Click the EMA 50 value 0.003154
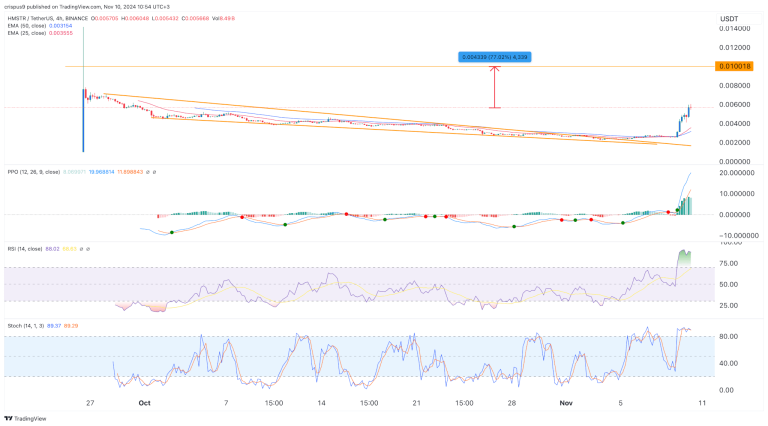This screenshot has width=768, height=426. tap(60, 26)
